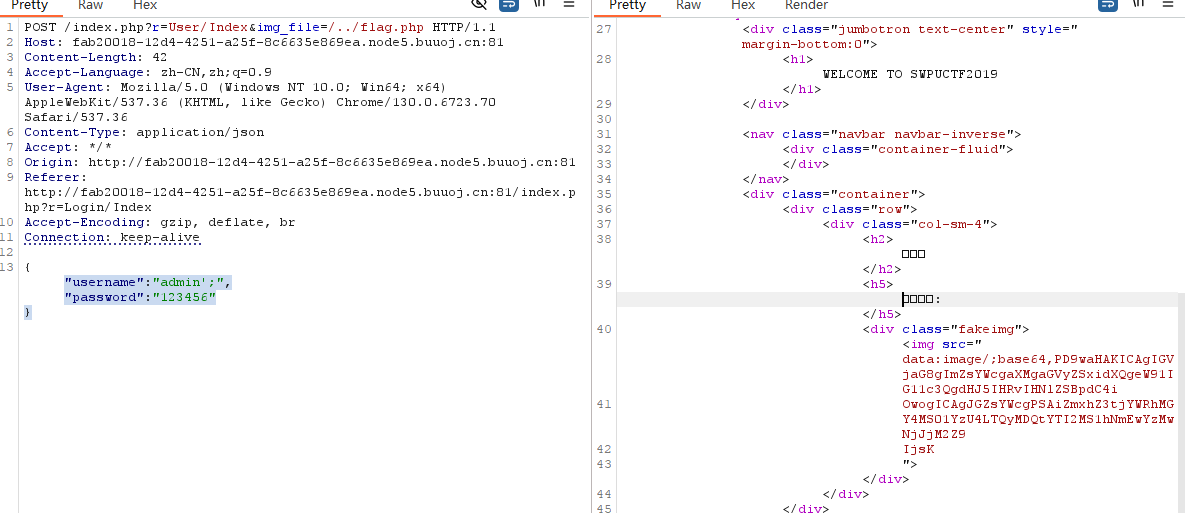The image size is (1185, 513).
Task: Open the request pane hamburger menu
Action: click(569, 5)
